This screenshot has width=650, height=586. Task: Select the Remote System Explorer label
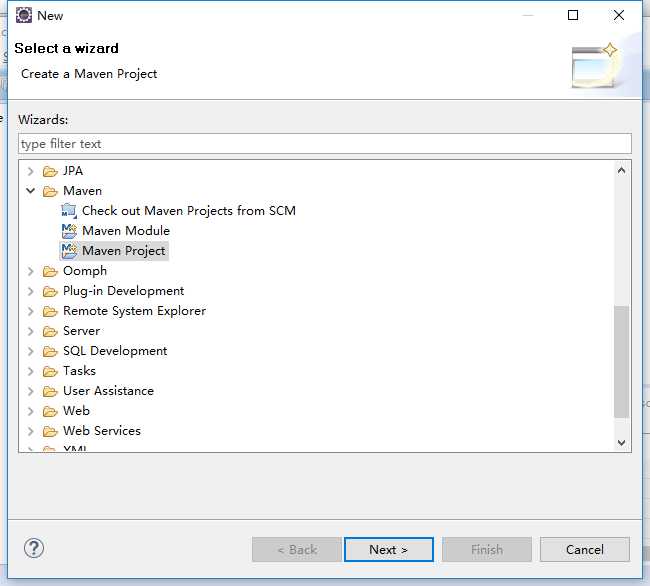pos(134,311)
